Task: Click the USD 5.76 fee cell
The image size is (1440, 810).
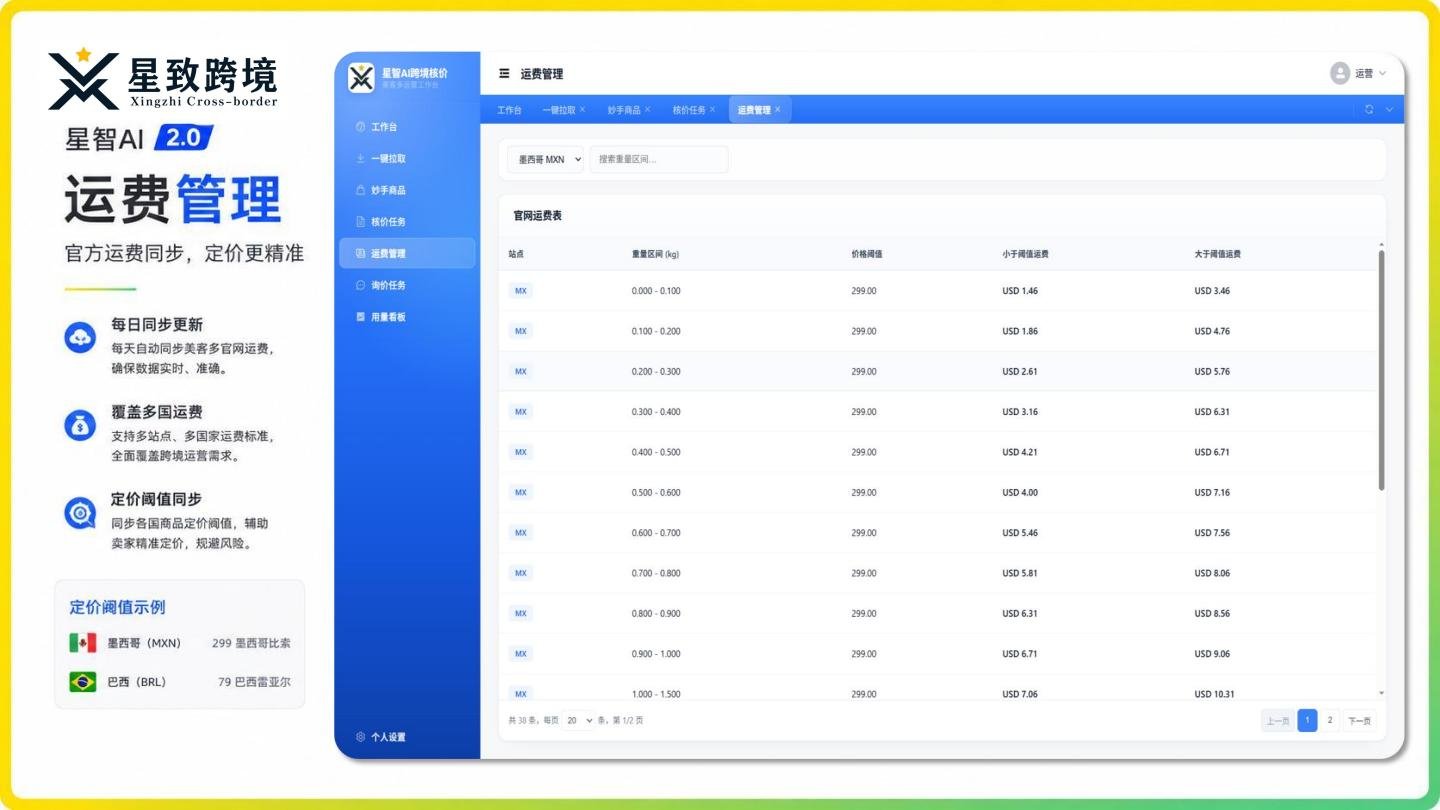Action: (1212, 371)
